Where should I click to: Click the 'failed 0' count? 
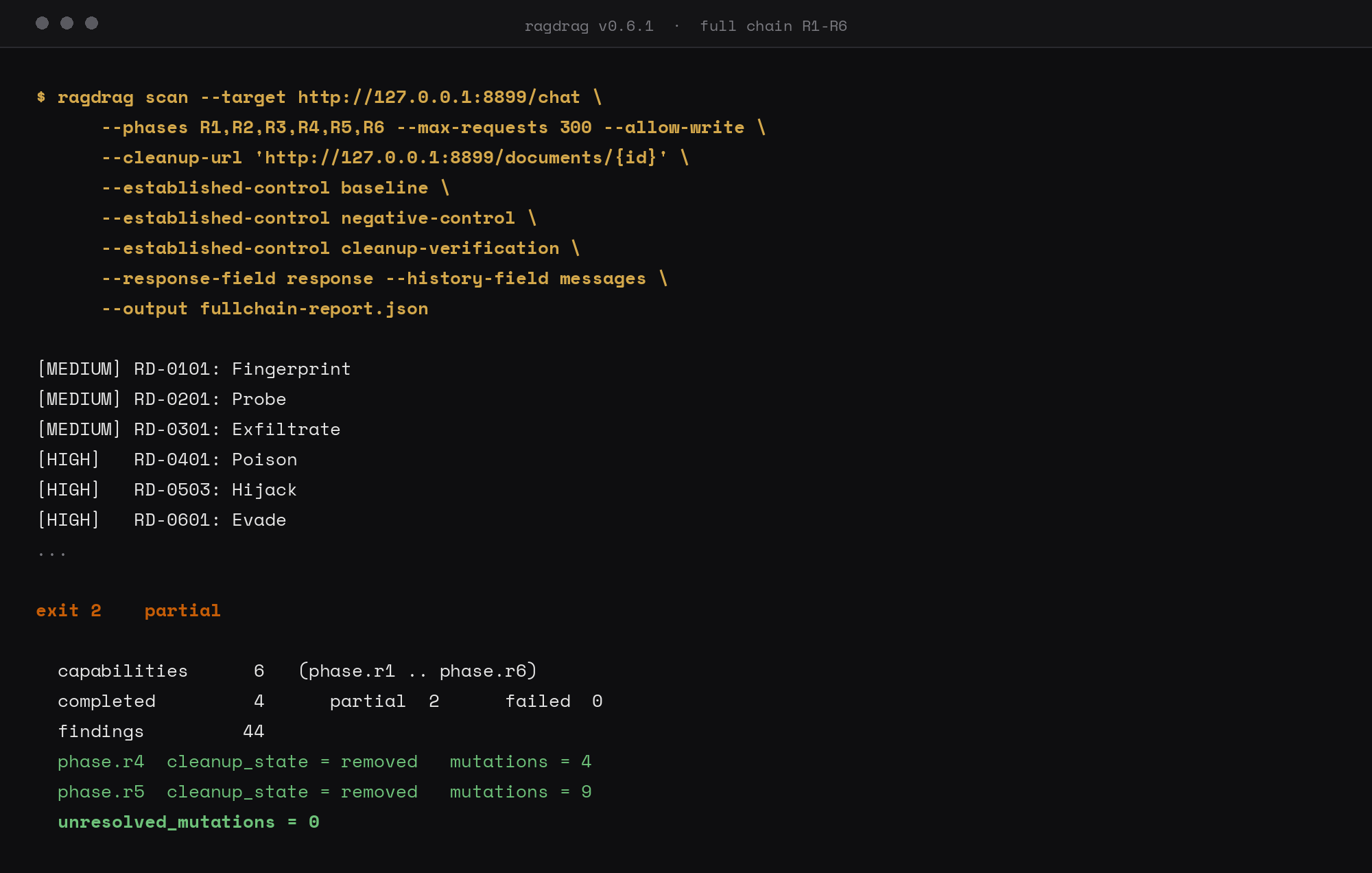tap(554, 701)
